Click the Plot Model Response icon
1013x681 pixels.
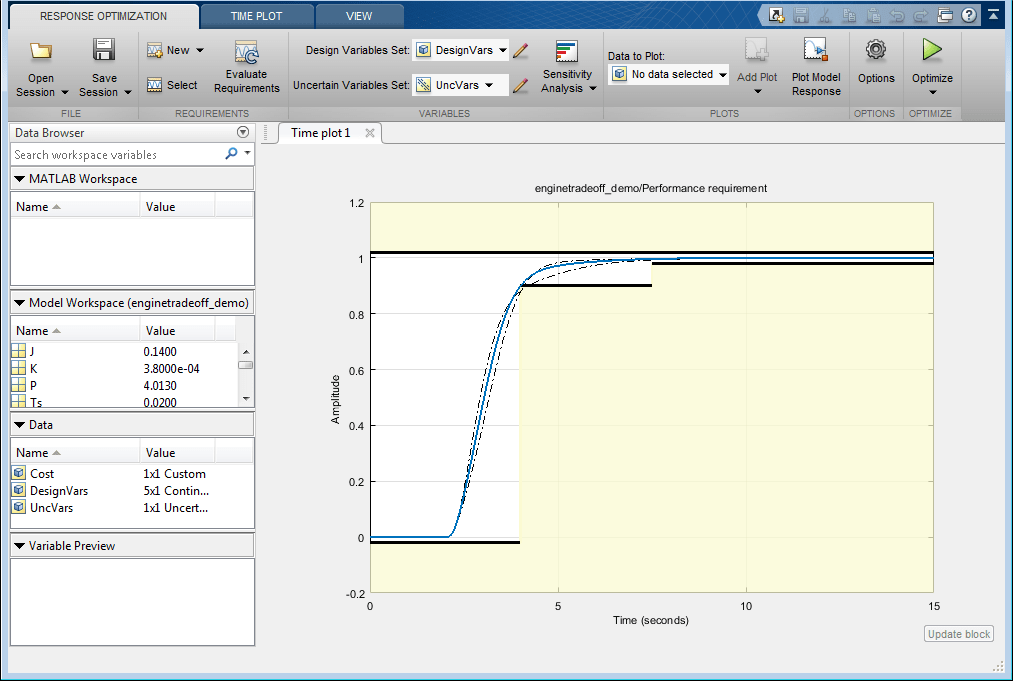[816, 51]
